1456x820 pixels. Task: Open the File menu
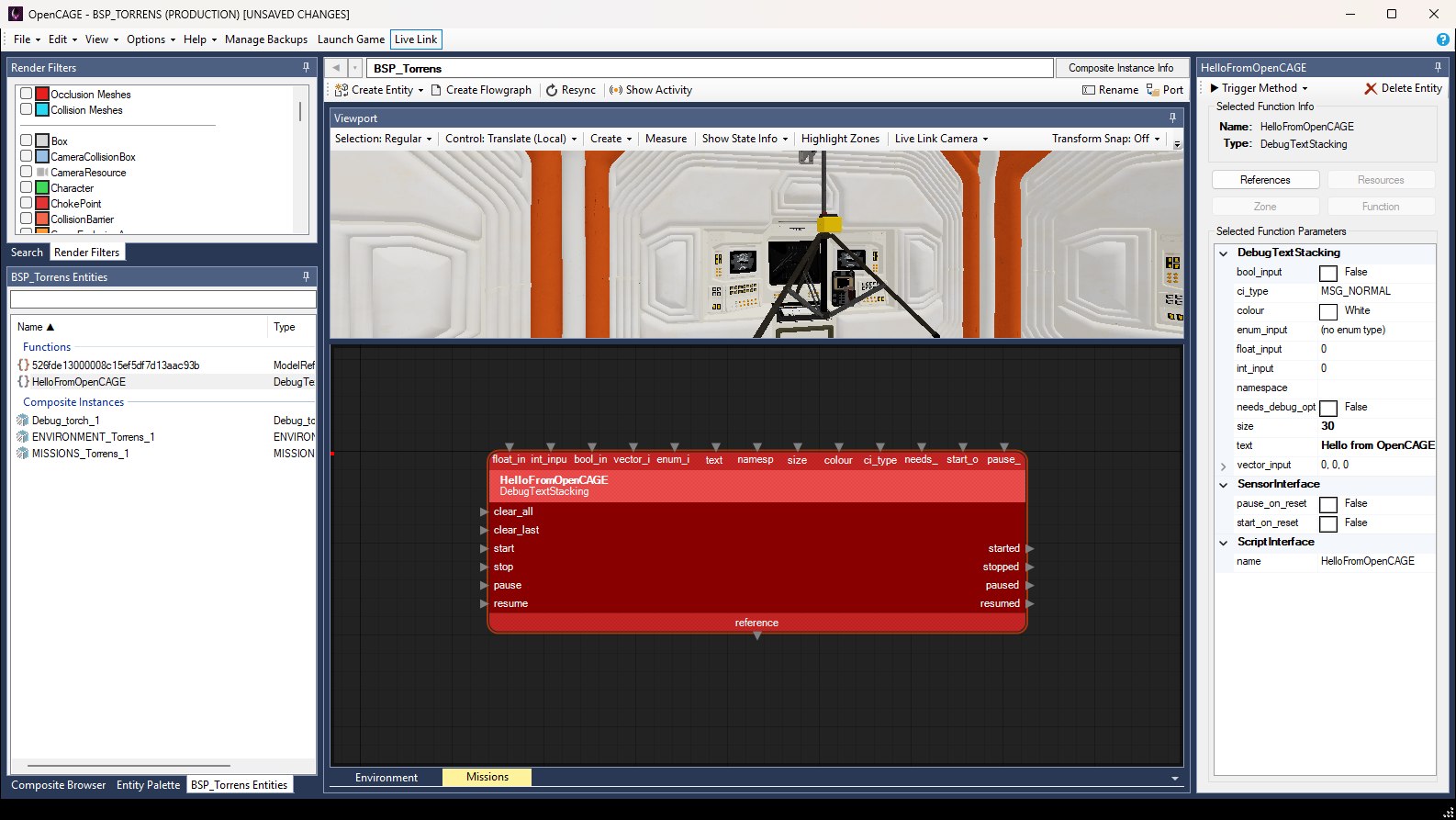coord(26,39)
